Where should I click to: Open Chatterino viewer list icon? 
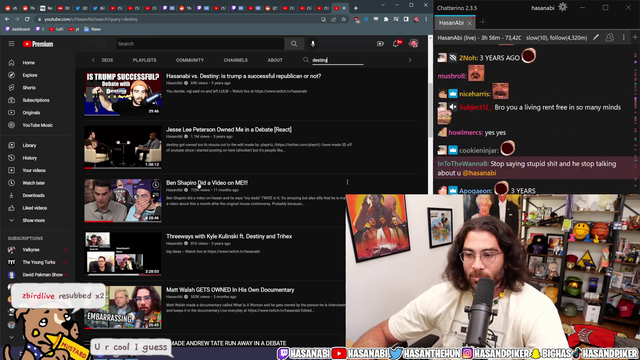(609, 38)
